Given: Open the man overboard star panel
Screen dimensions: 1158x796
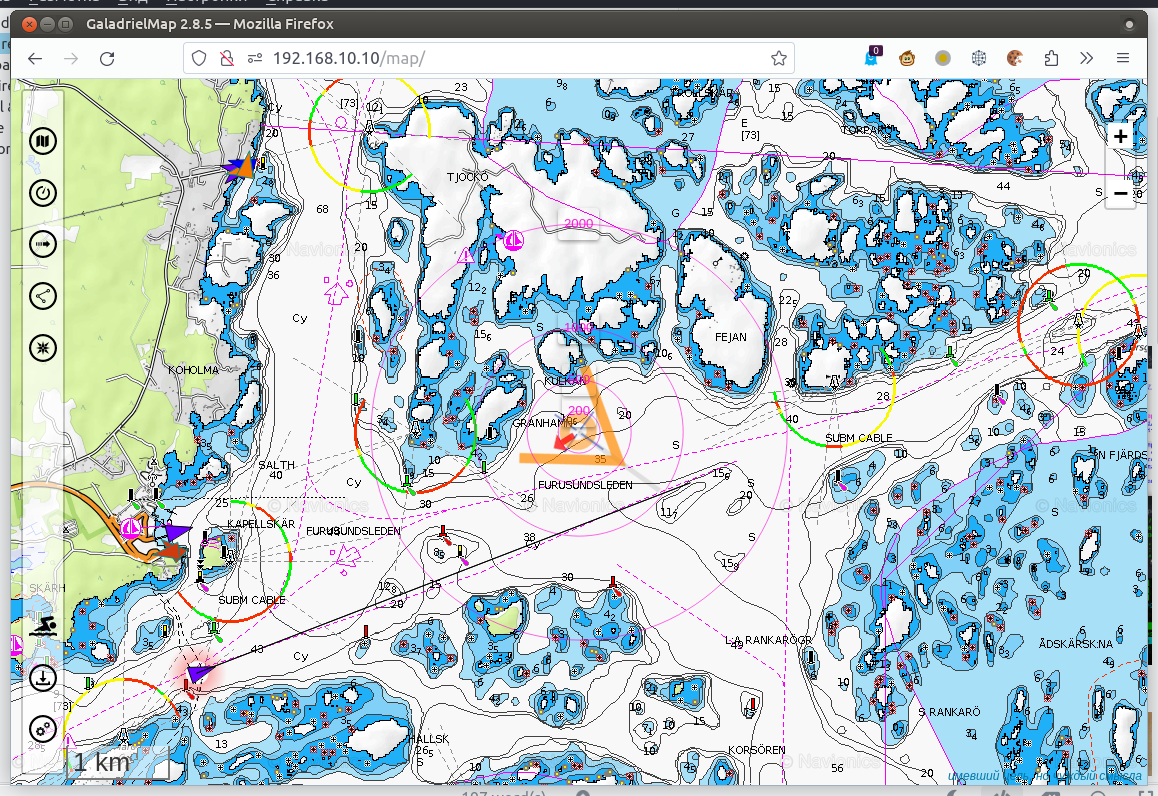Looking at the screenshot, I should 43,348.
